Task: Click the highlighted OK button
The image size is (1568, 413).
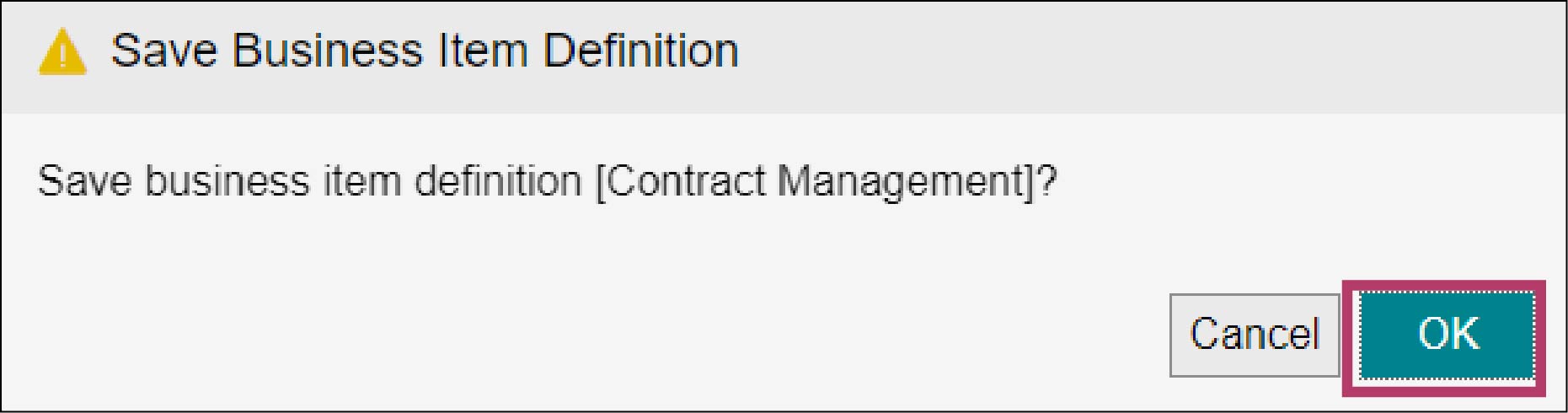Action: (x=1447, y=335)
